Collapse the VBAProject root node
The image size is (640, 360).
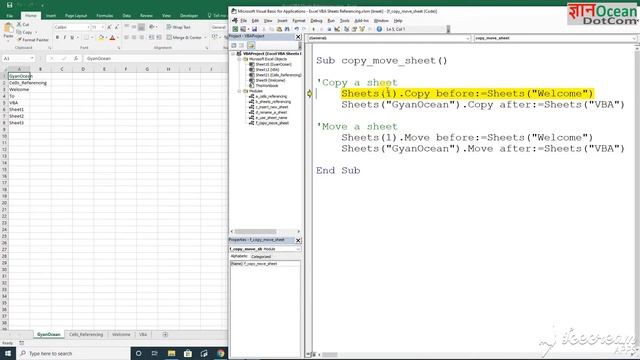233,54
